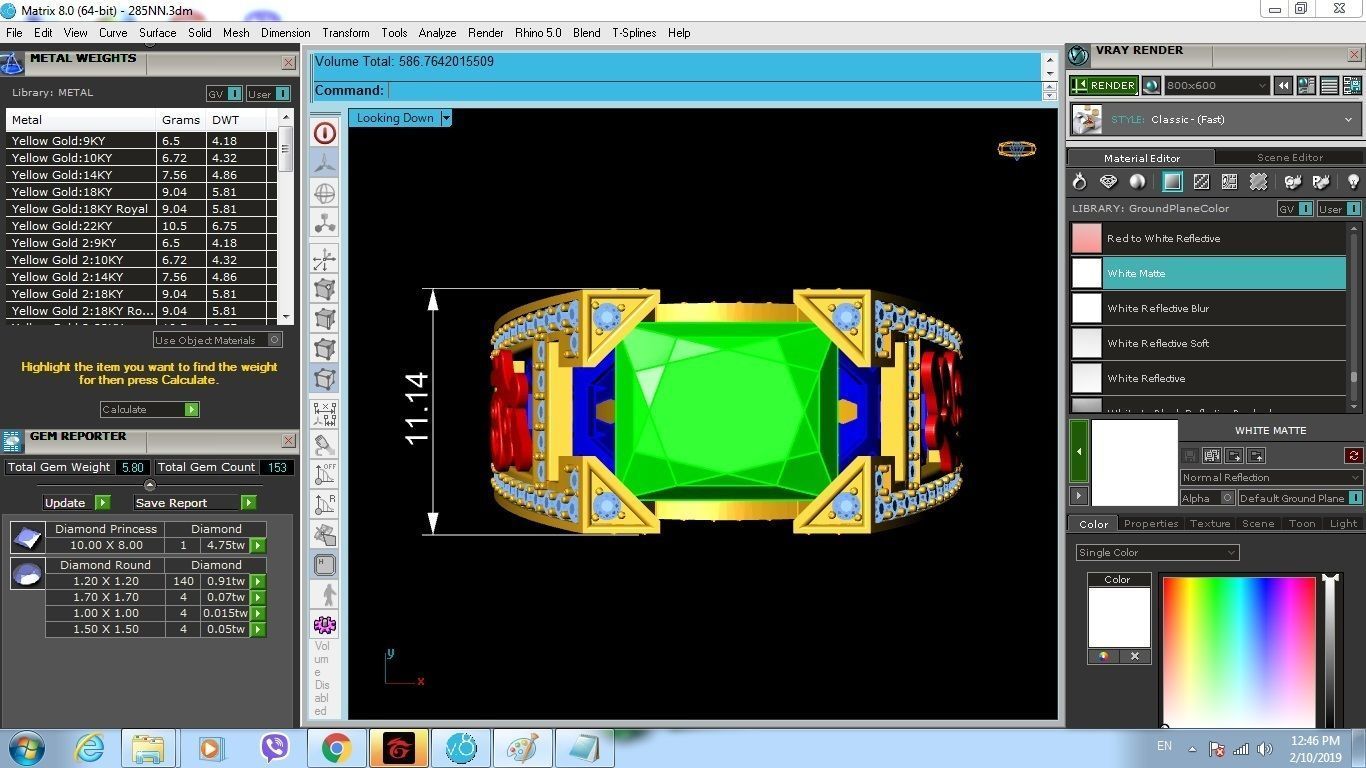The width and height of the screenshot is (1366, 768).
Task: Click the light bulb icon in Material Editor
Action: (1353, 182)
